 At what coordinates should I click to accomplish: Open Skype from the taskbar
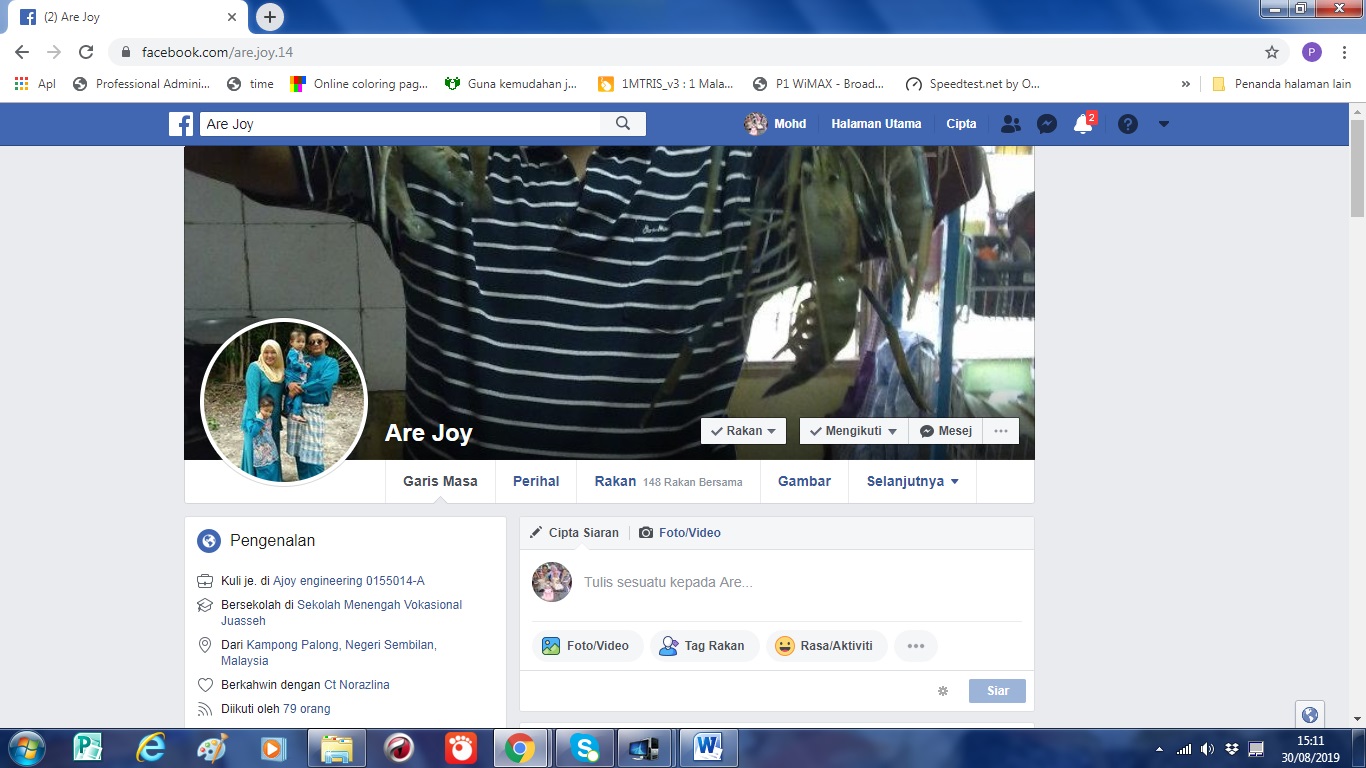584,747
